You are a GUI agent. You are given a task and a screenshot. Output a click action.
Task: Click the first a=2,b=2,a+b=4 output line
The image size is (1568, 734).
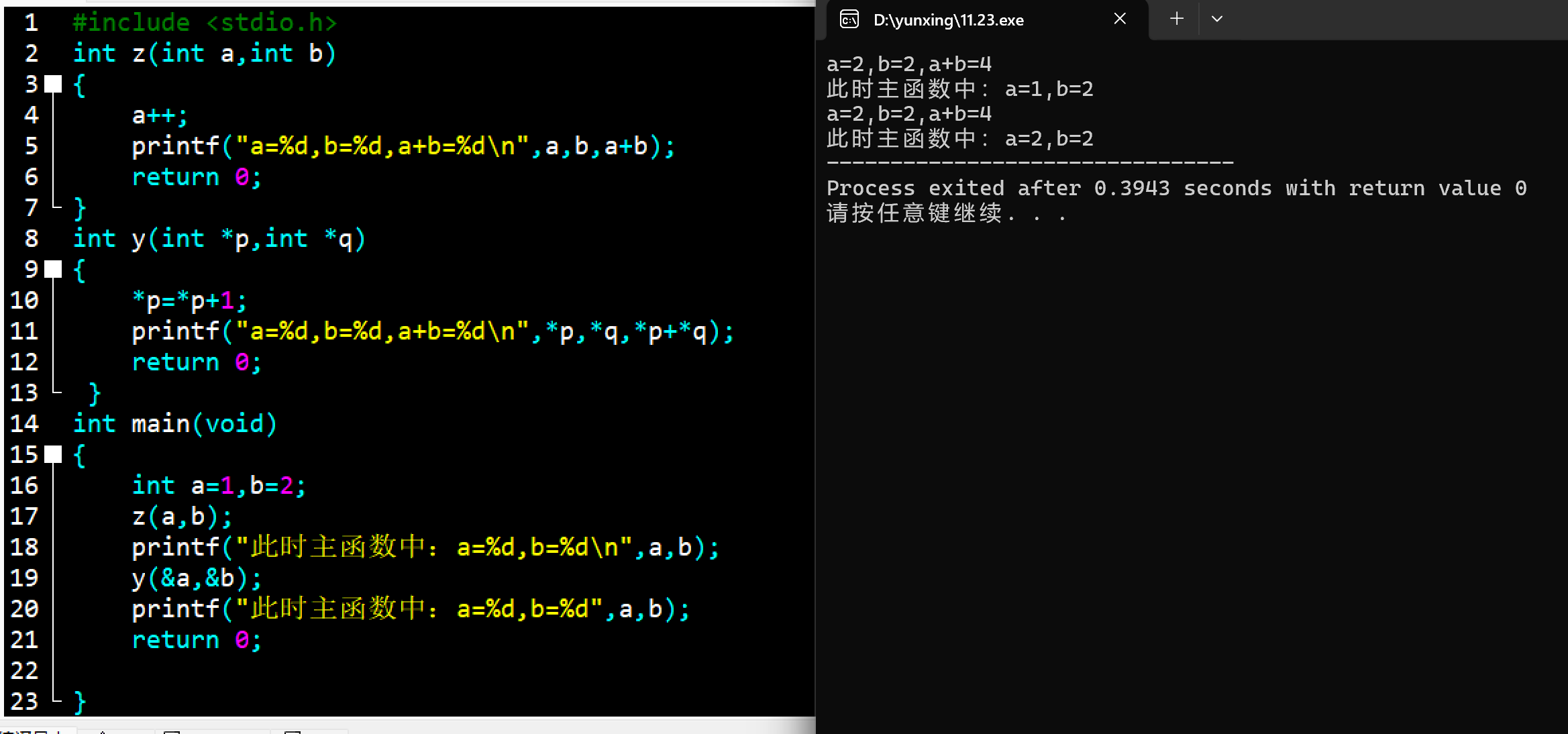coord(908,64)
